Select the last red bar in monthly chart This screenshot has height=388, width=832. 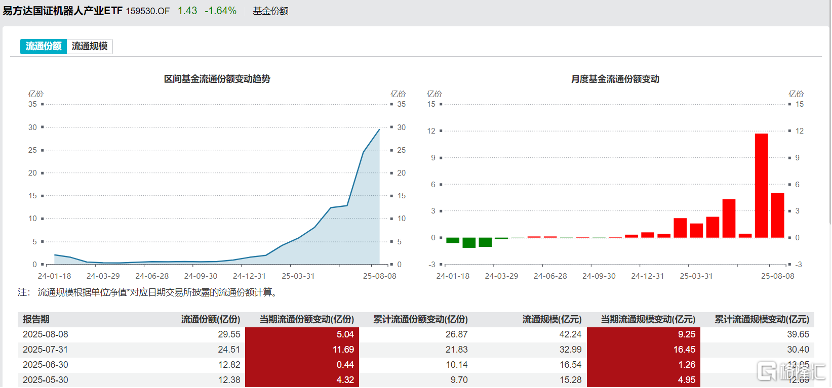click(777, 215)
